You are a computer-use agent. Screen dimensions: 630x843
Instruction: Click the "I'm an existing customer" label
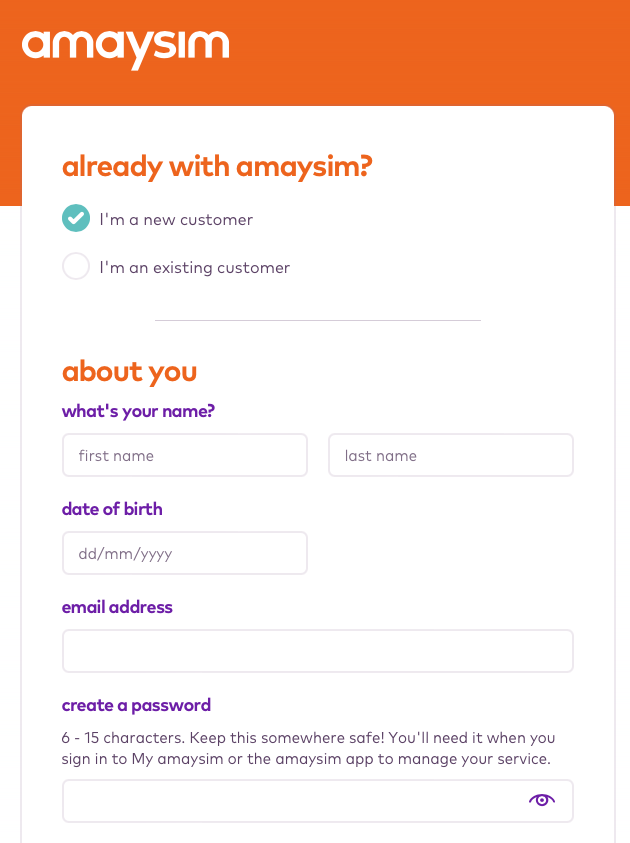(194, 268)
